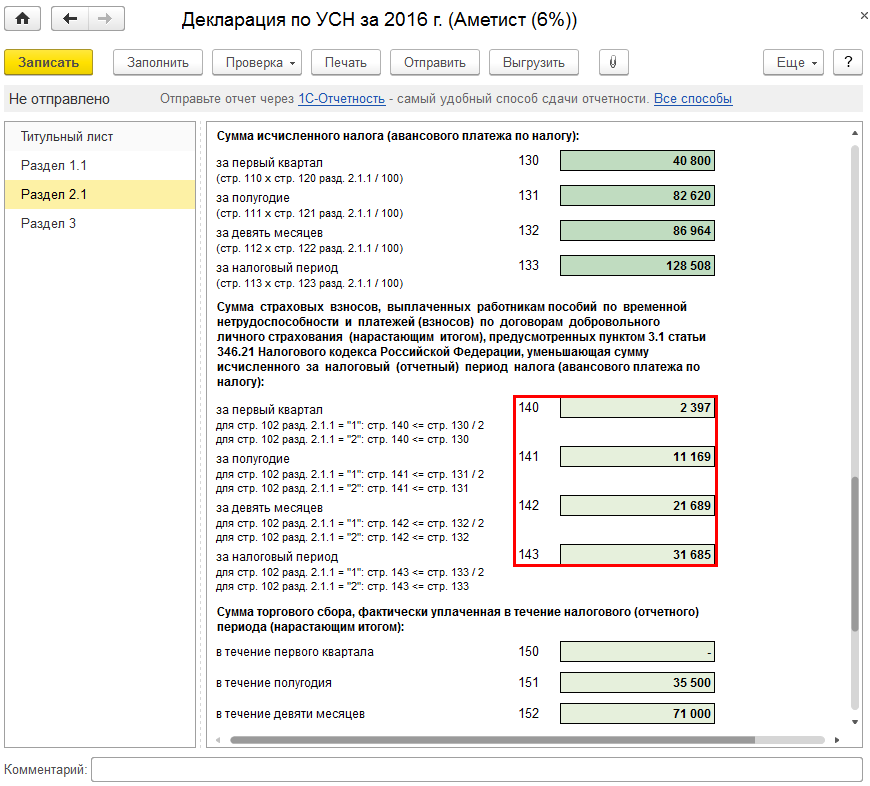The width and height of the screenshot is (870, 786).
Task: Select line 152 field with 71 000
Action: [637, 714]
